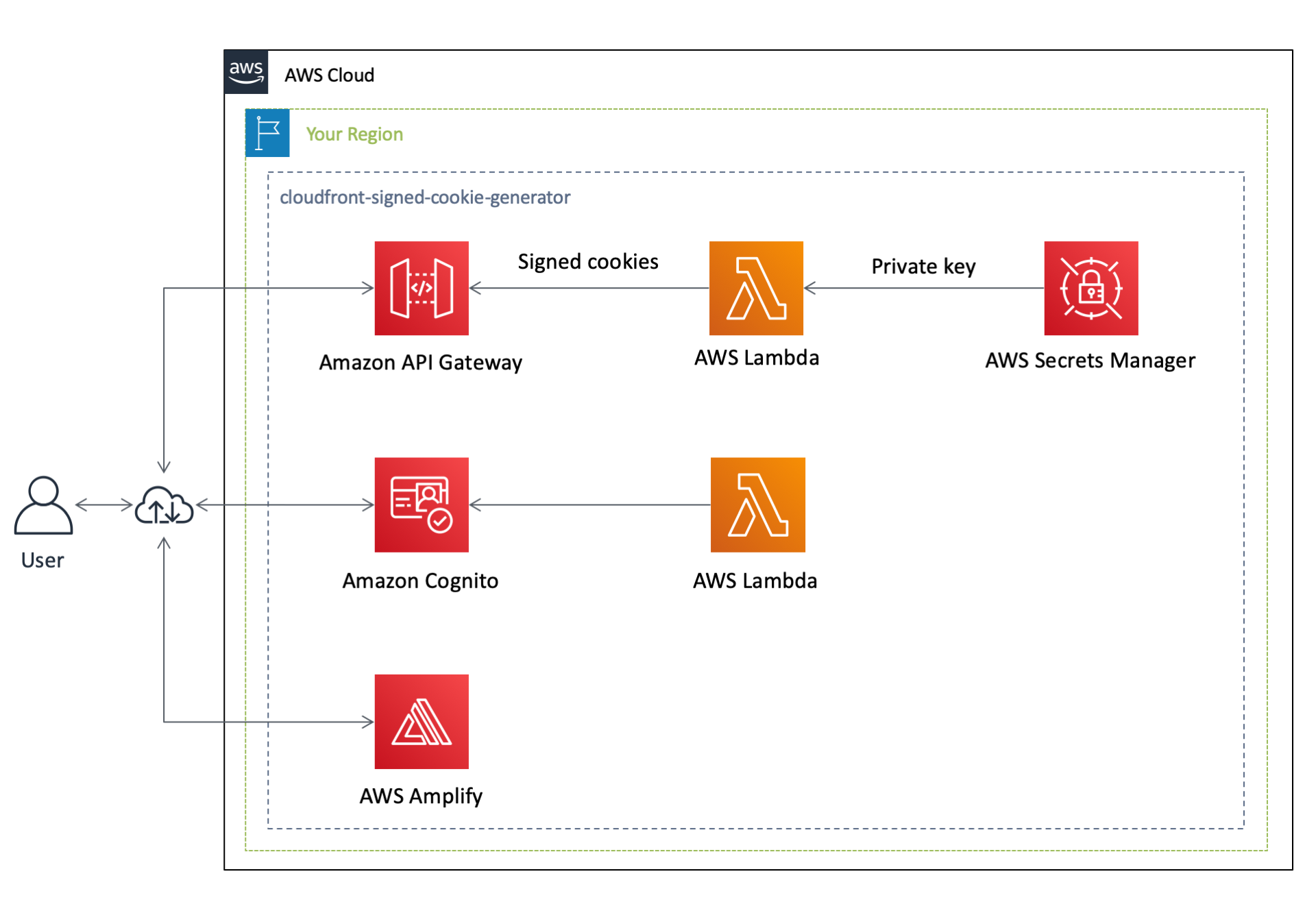
Task: Click the 'Your Region' green text
Action: (x=354, y=134)
